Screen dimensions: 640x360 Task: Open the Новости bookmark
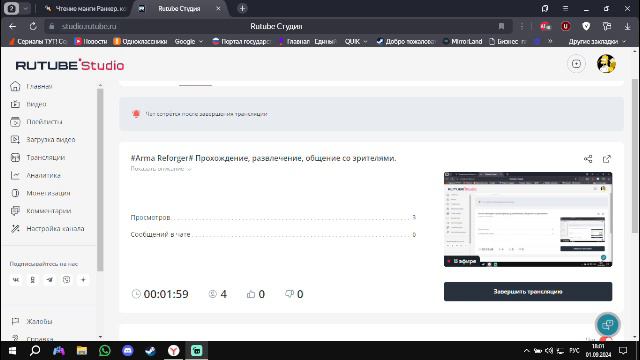coord(91,41)
